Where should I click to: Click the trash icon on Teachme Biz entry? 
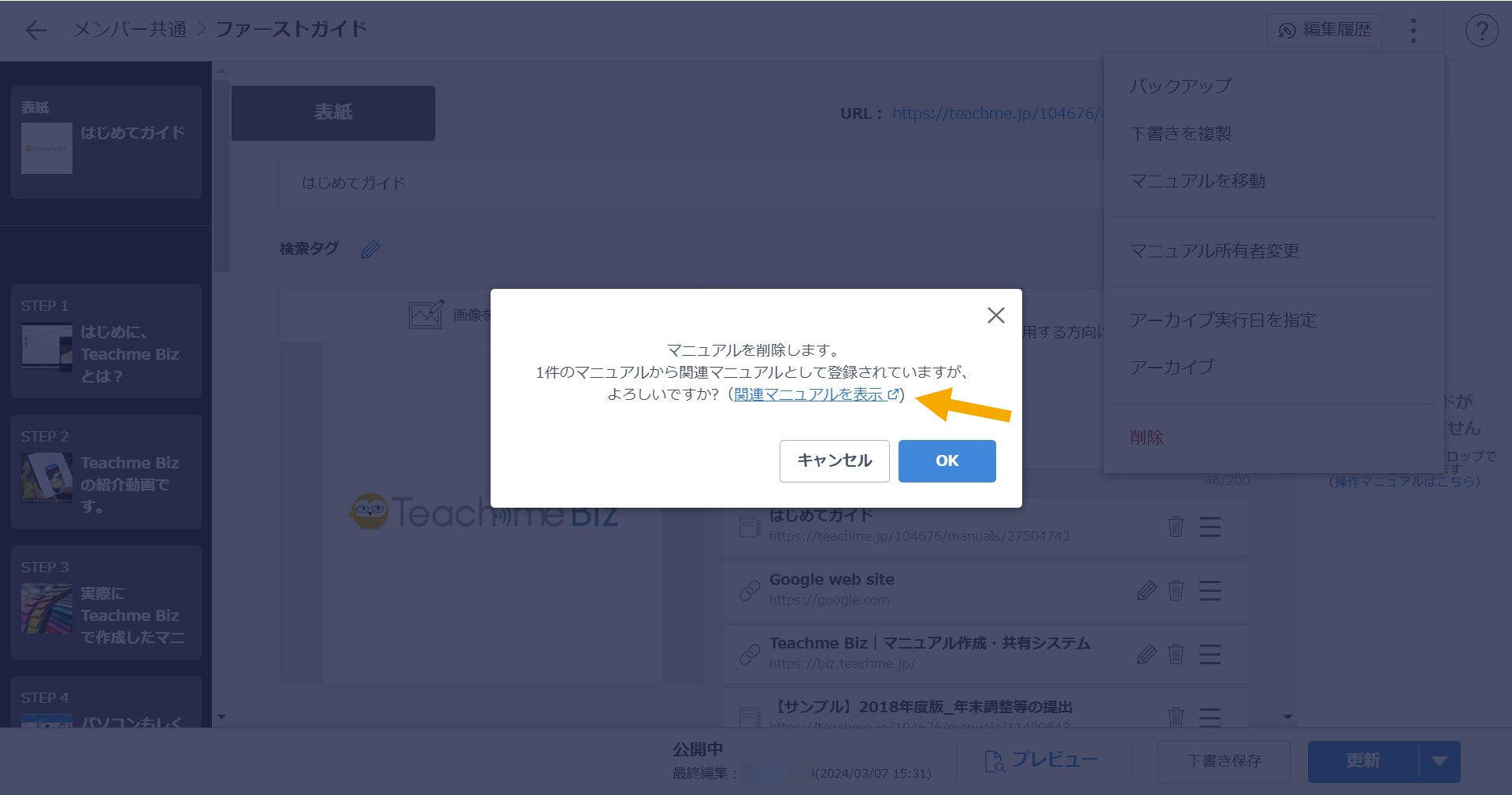[1177, 654]
